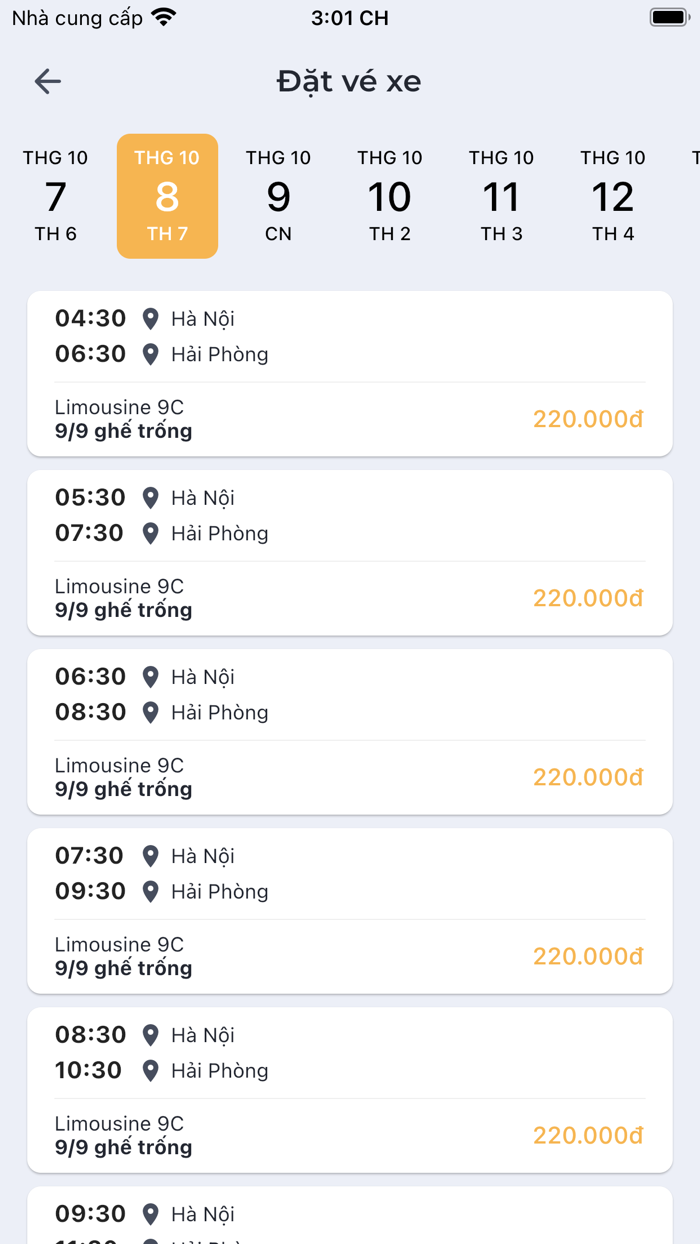Click the back arrow to exit booking
The width and height of the screenshot is (700, 1244).
click(47, 82)
